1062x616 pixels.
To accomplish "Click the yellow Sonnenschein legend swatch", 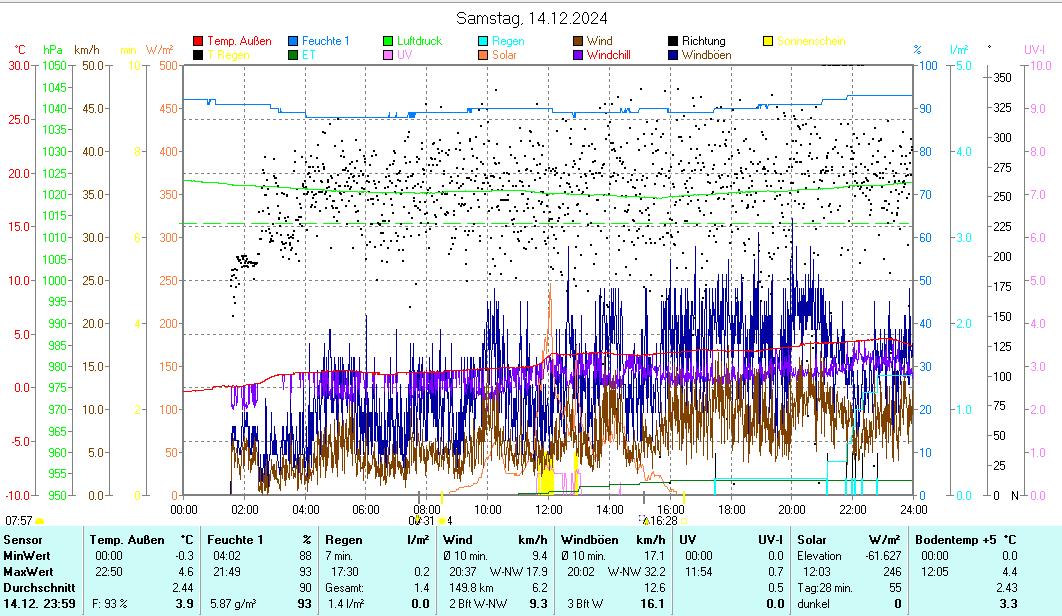I will click(768, 41).
